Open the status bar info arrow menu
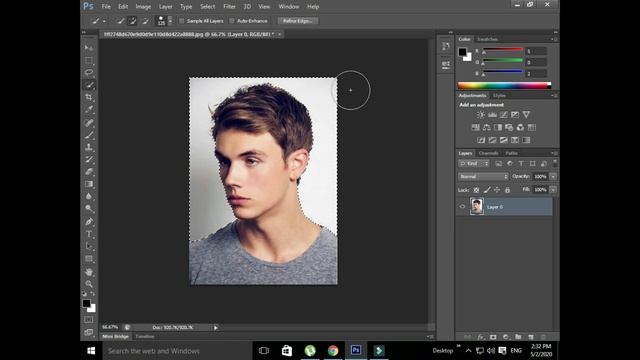Screen dimensions: 640x360 pyautogui.click(x=216, y=327)
